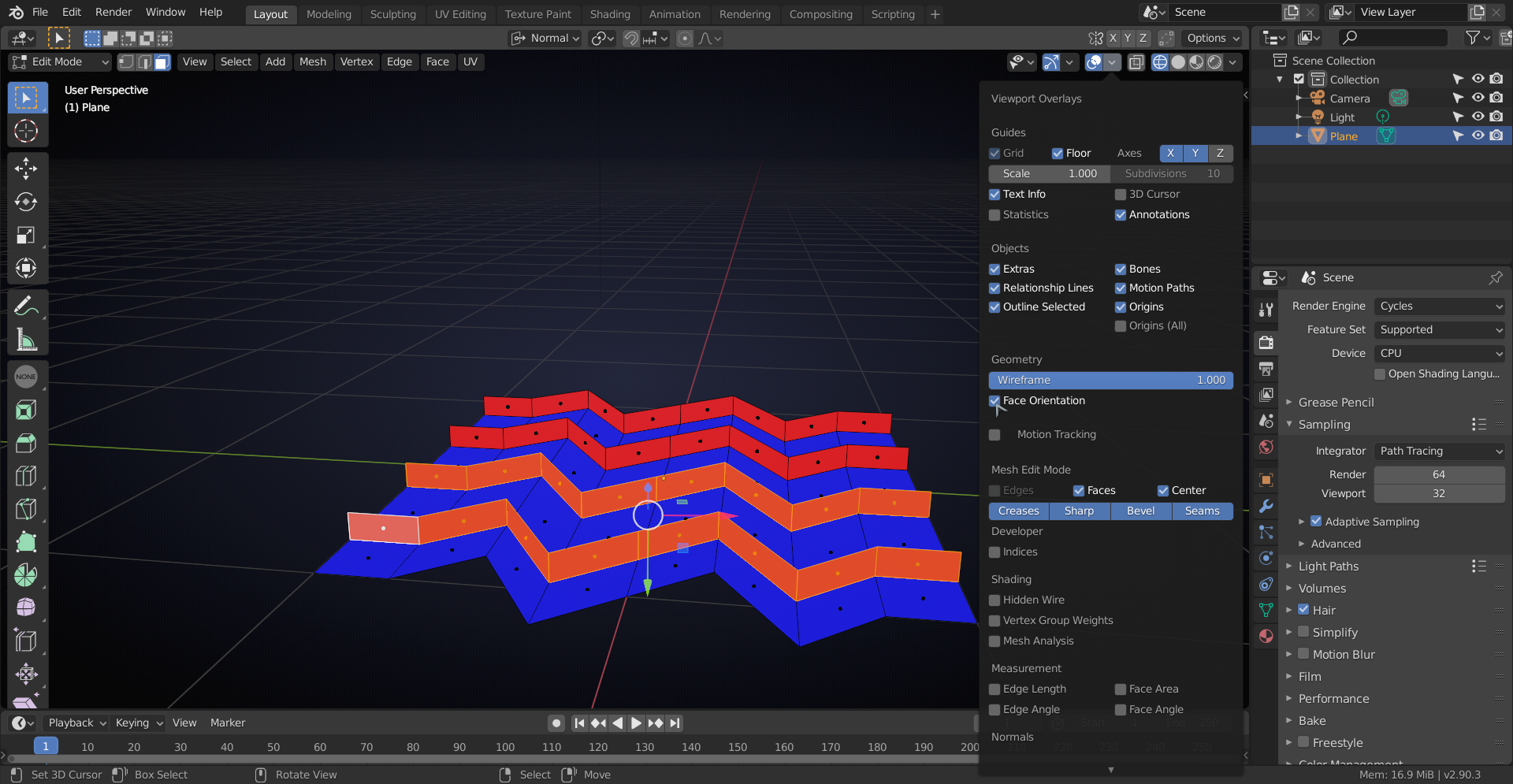The image size is (1513, 784).
Task: Switch to the UV Editing workspace tab
Action: pos(460,14)
